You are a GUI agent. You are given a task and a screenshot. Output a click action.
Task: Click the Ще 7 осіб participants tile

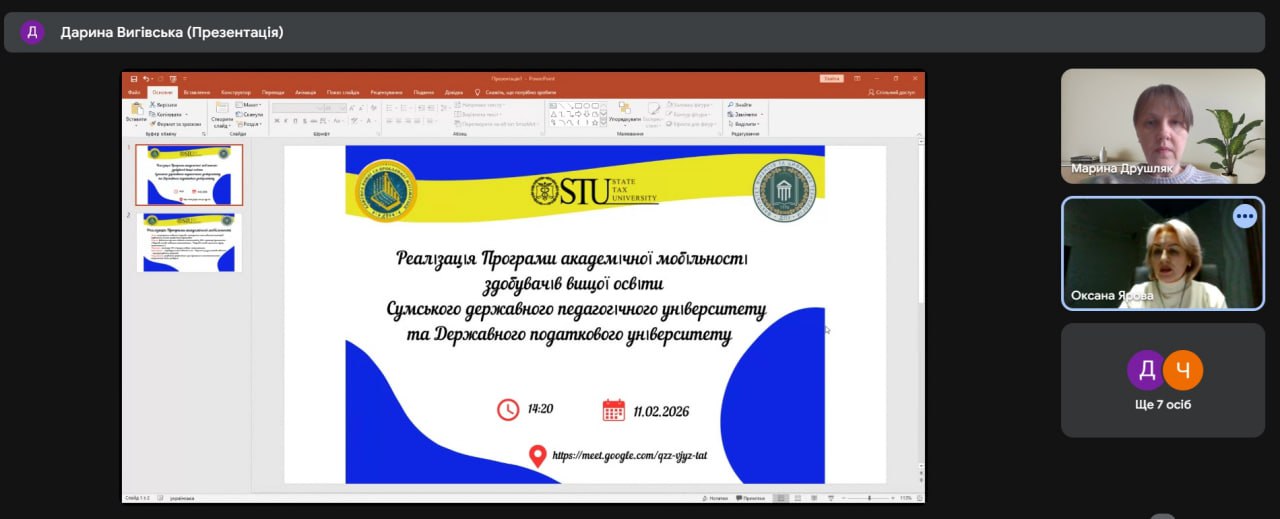click(x=1162, y=381)
